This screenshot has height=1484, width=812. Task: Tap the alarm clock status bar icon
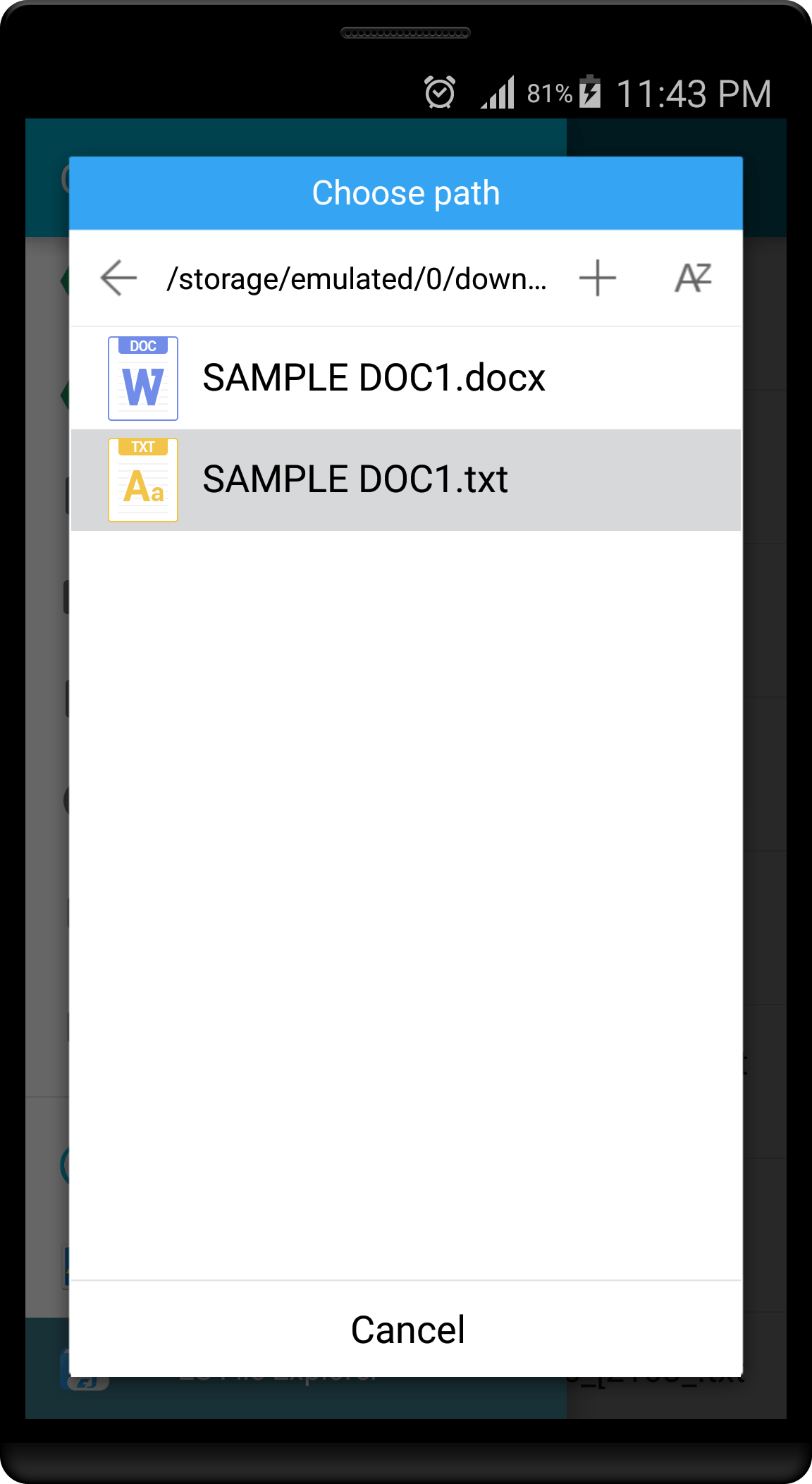[440, 92]
